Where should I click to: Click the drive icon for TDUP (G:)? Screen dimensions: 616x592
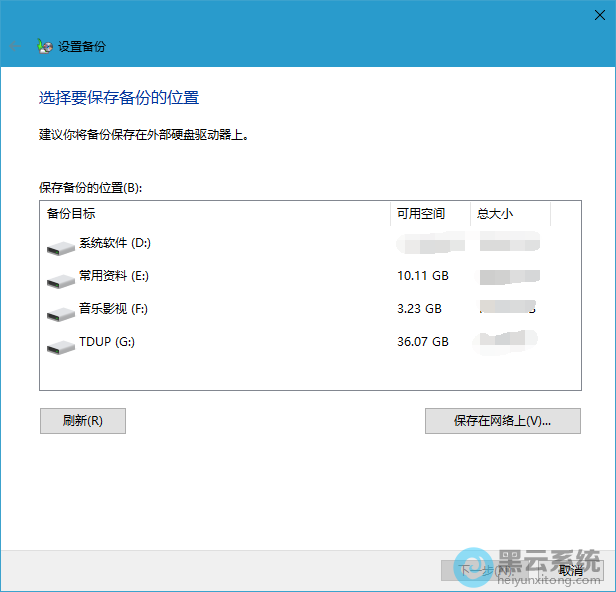[x=60, y=345]
